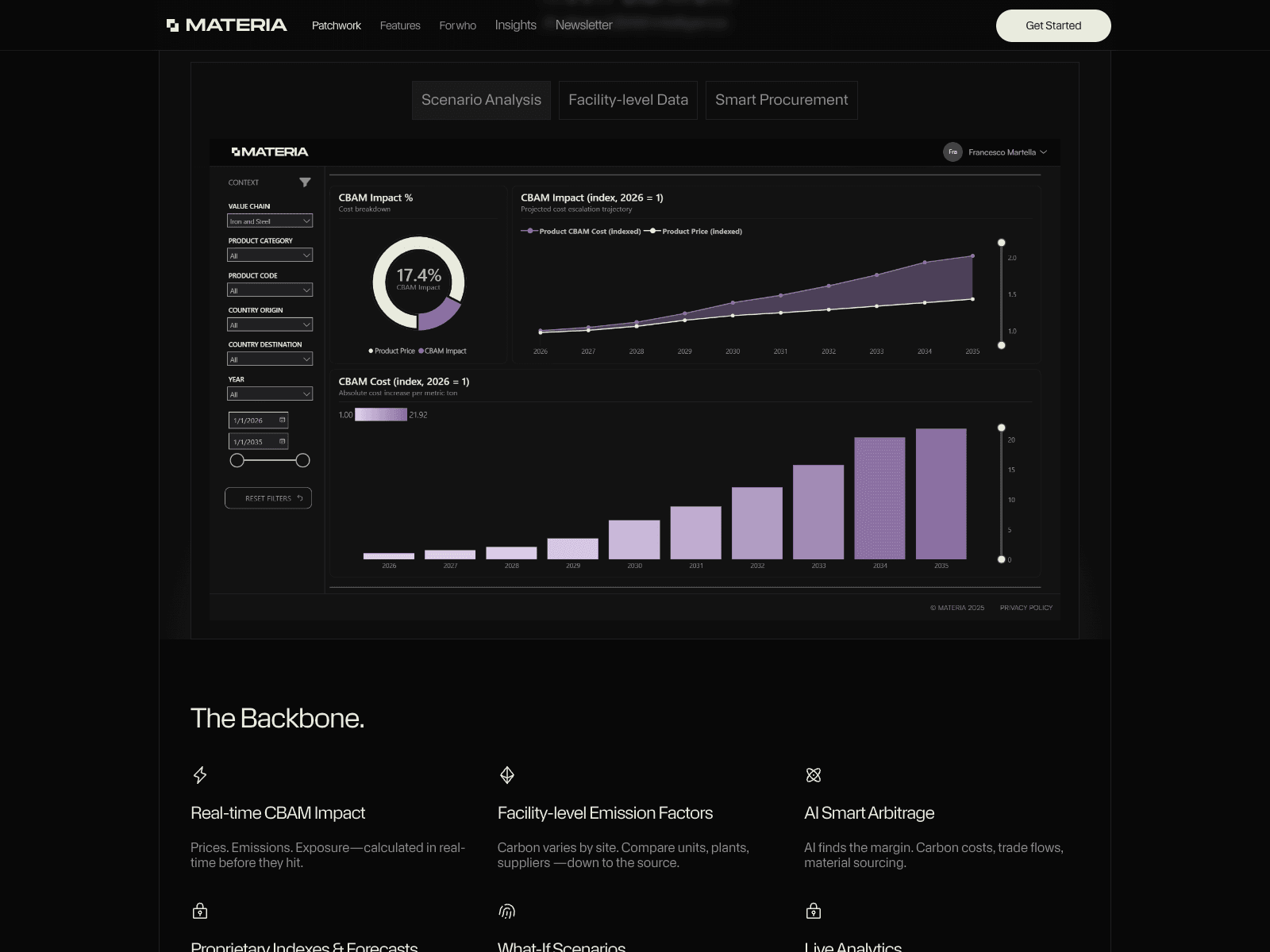Open the Newsletter nav link
This screenshot has width=1270, height=952.
tap(584, 25)
